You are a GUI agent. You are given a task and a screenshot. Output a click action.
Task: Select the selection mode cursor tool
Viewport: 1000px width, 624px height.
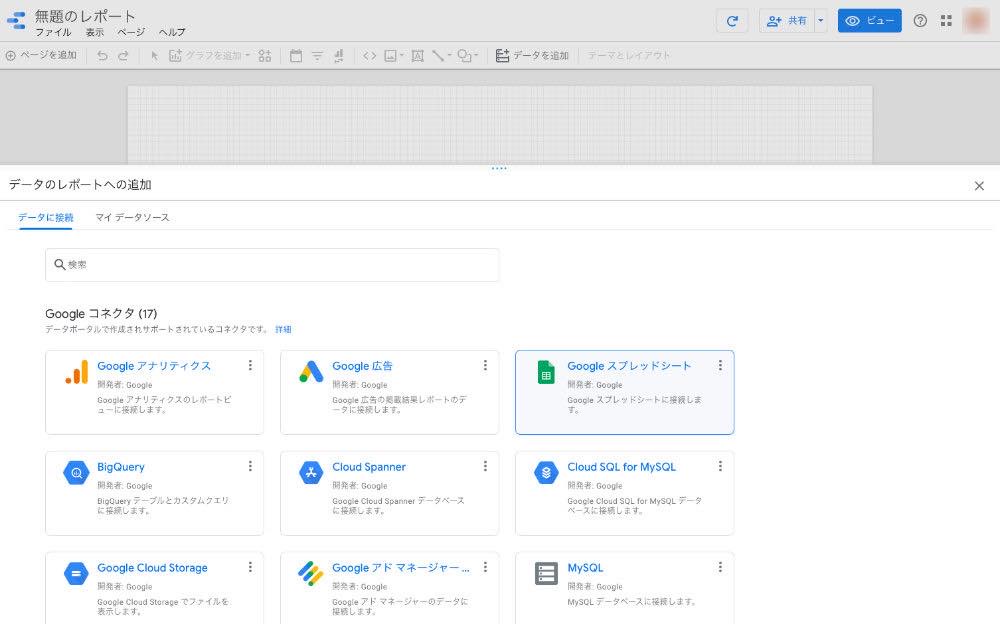pos(154,56)
